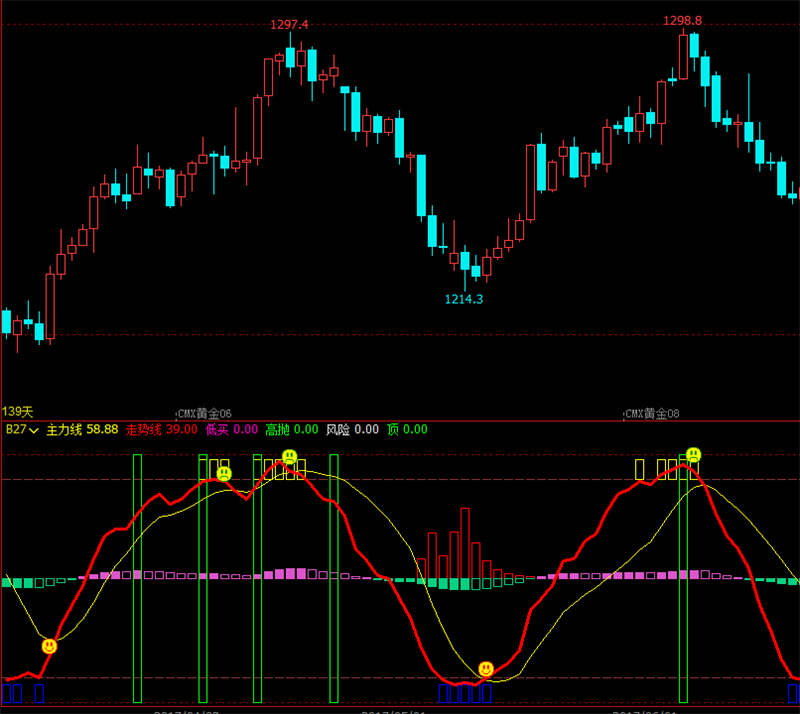
Task: Open the B27 indicator dropdown arrow
Action: pos(34,430)
